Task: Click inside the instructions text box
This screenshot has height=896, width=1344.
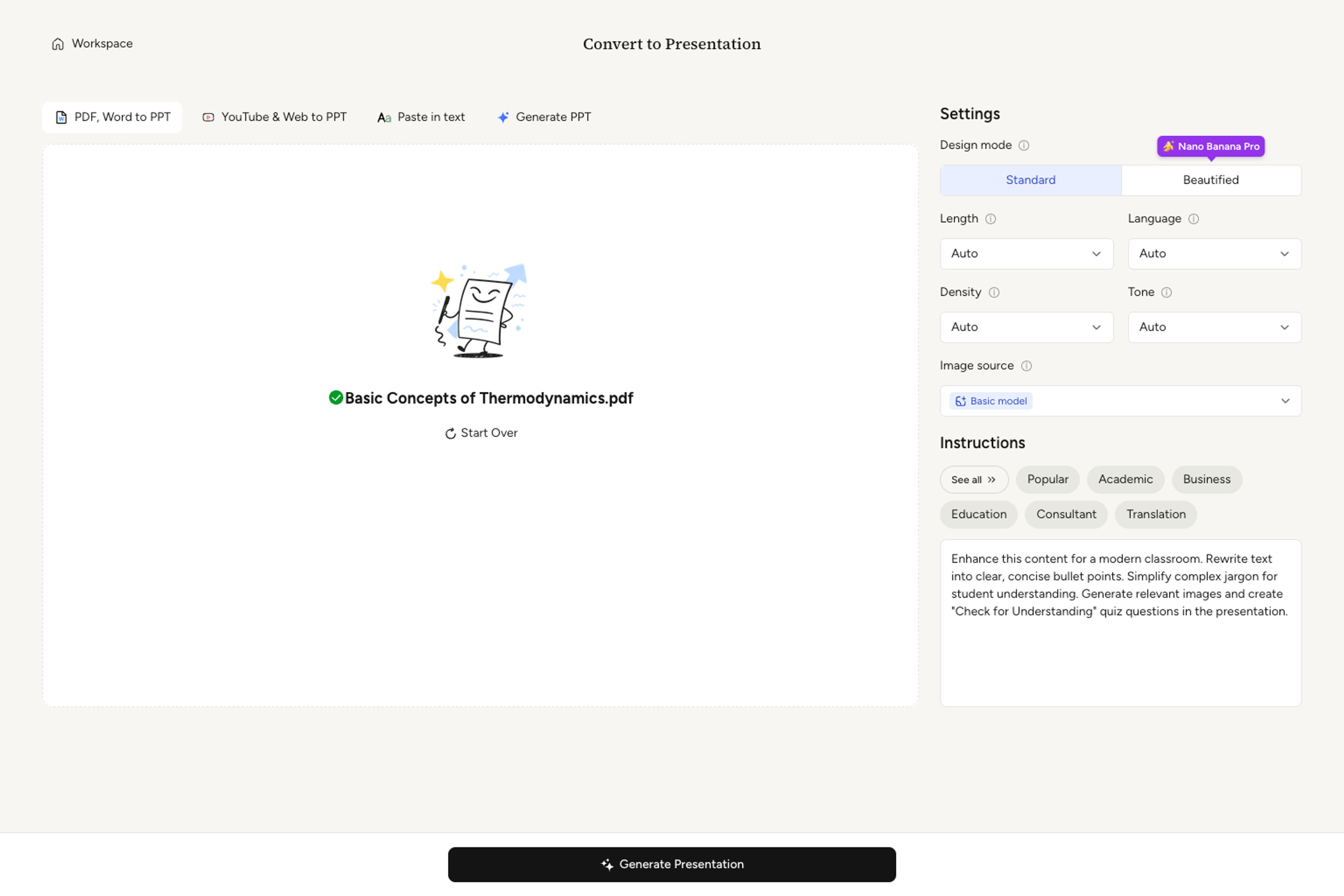Action: pyautogui.click(x=1121, y=623)
